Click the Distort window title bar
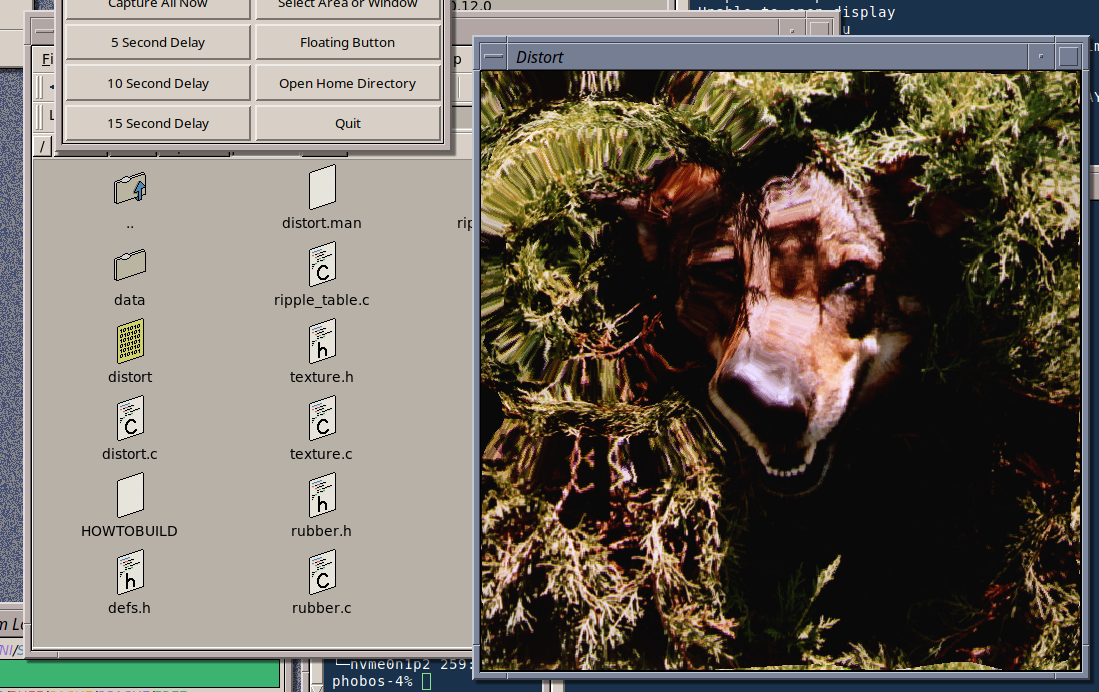 [x=767, y=57]
